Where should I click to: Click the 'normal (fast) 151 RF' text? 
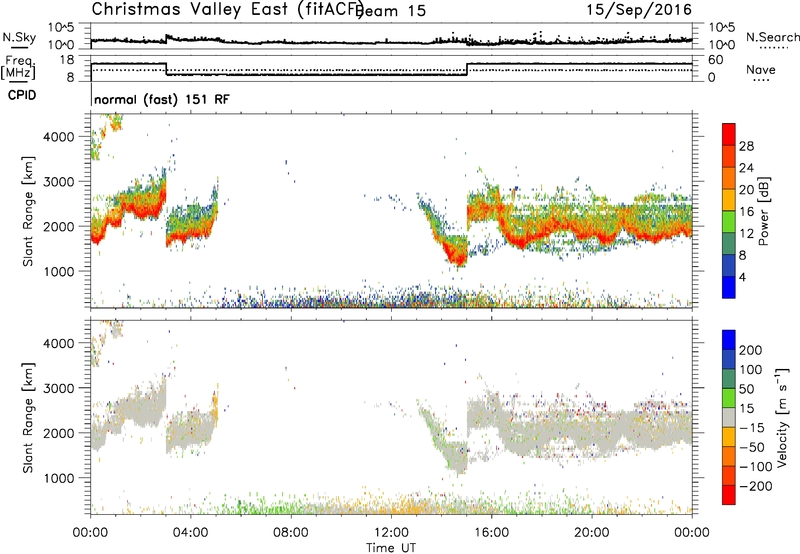pyautogui.click(x=162, y=99)
